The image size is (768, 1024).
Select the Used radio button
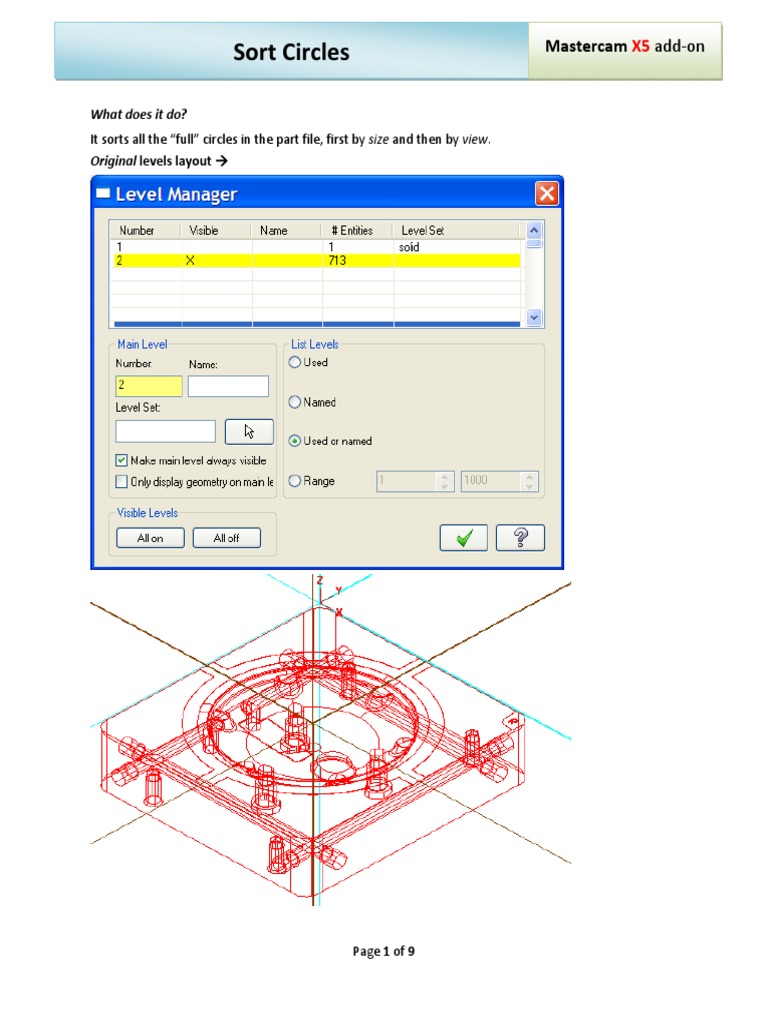pos(295,362)
